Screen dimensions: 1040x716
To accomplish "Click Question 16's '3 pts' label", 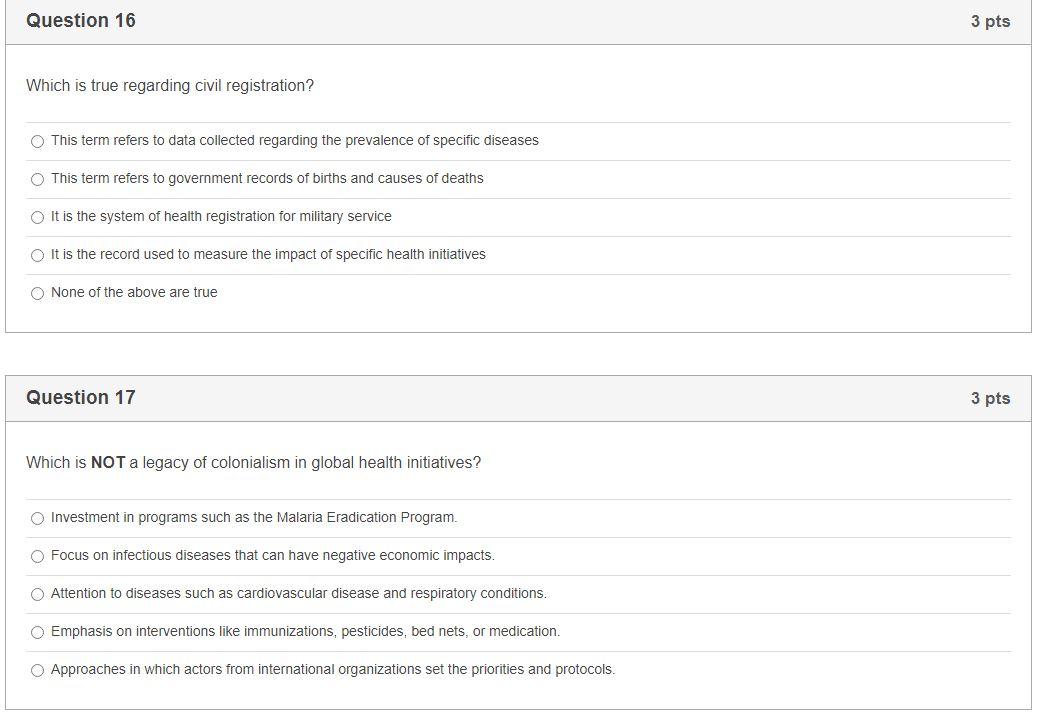I will point(989,22).
